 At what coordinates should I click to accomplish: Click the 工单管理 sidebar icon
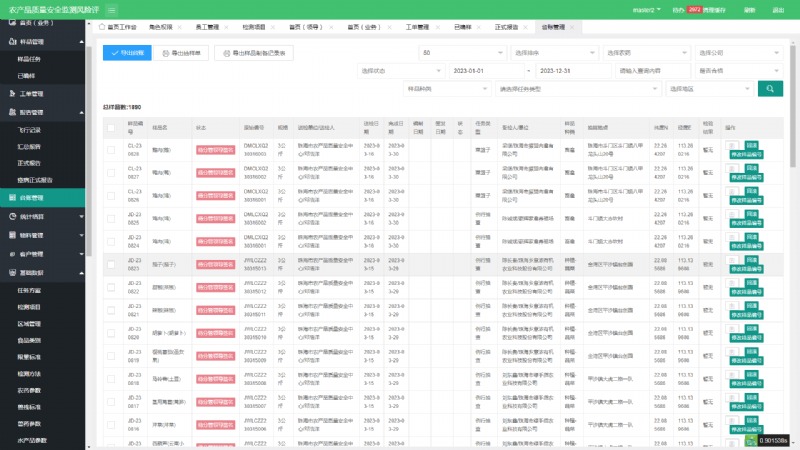[x=12, y=93]
